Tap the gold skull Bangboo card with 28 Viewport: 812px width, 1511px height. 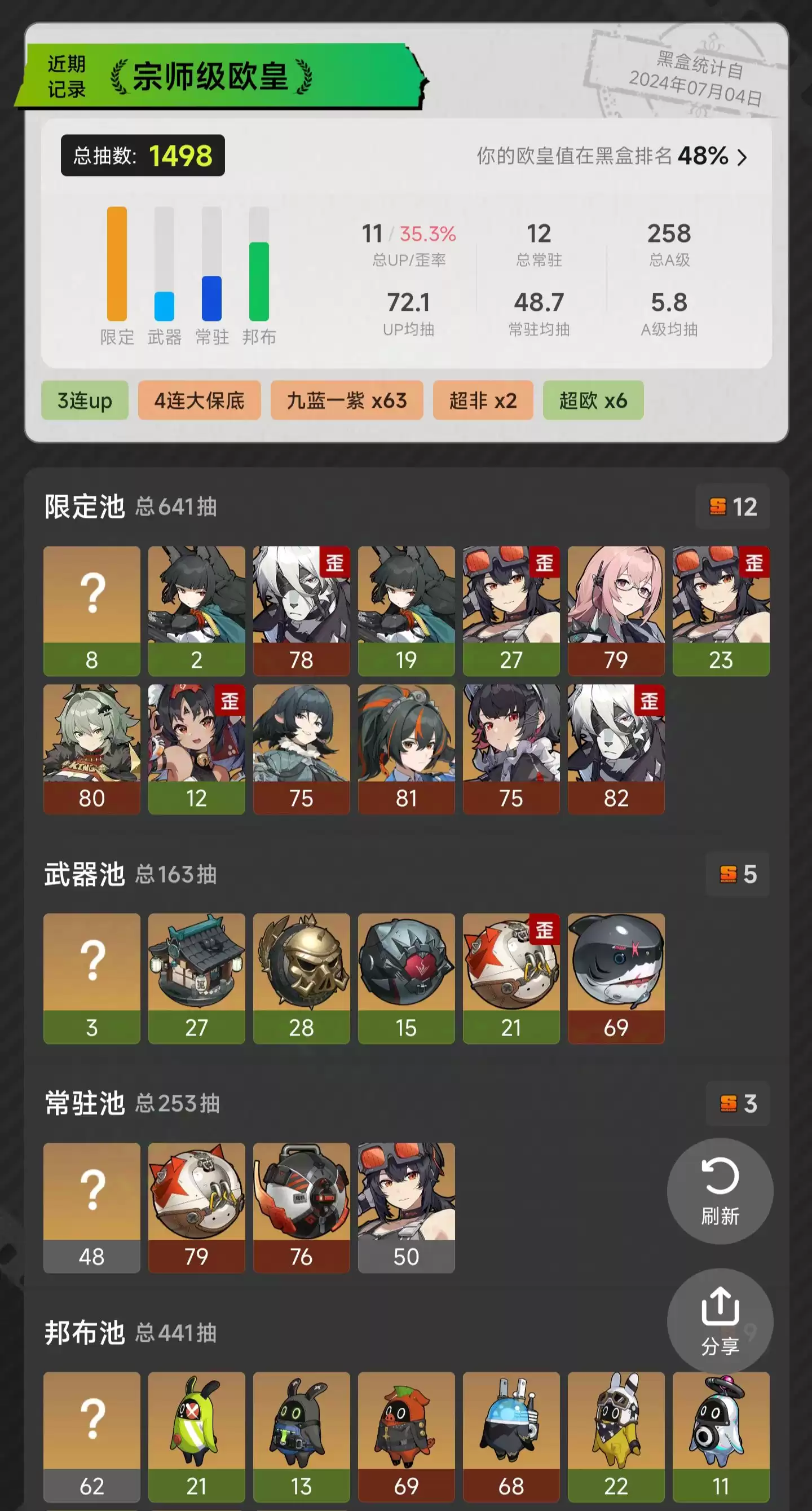point(301,978)
